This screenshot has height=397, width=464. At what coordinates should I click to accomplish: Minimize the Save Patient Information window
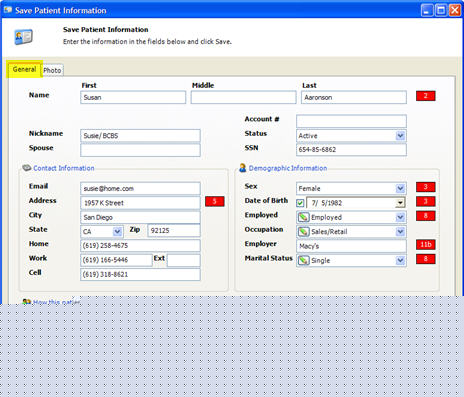(x=427, y=10)
